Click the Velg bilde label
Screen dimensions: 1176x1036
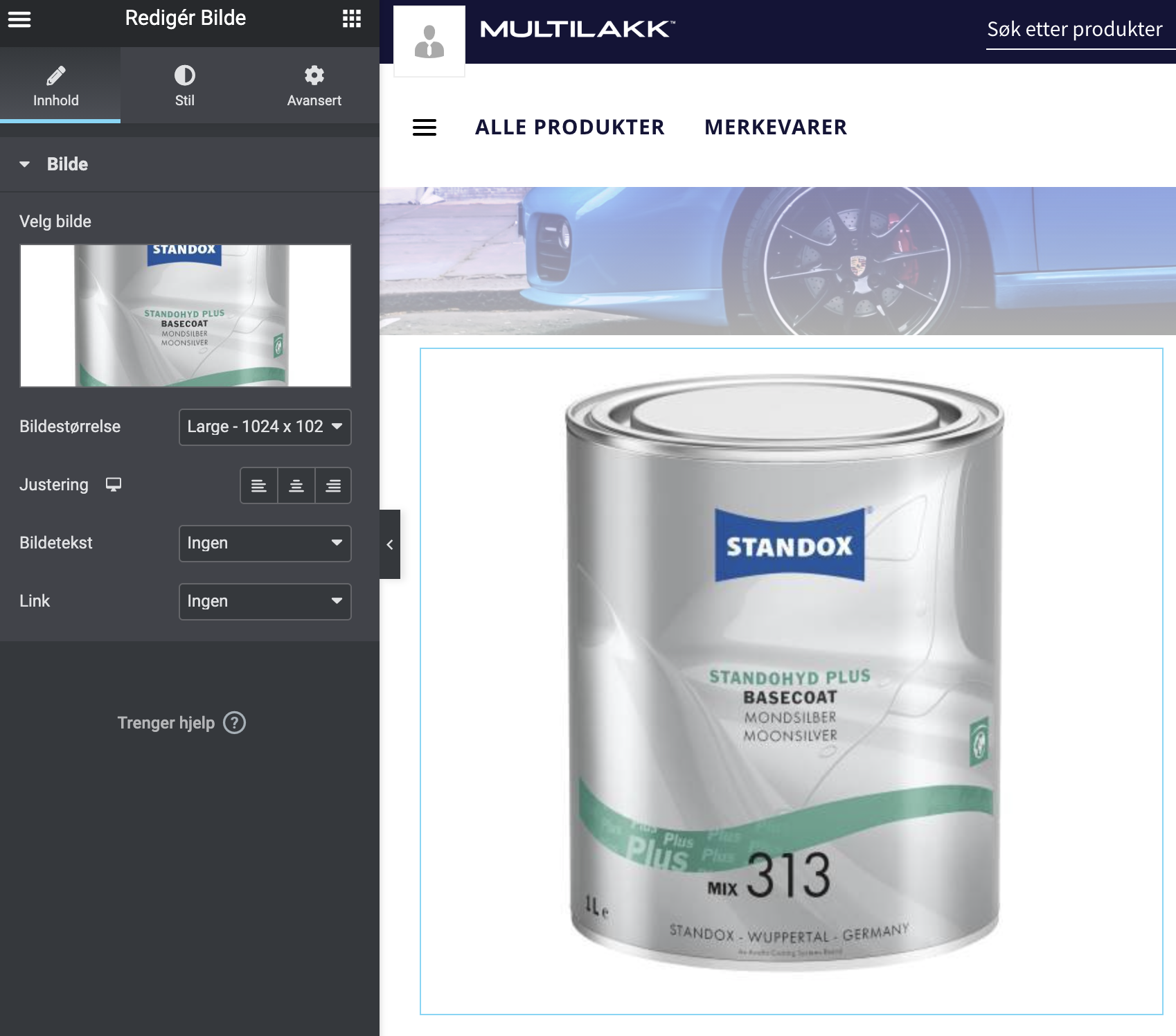[55, 222]
